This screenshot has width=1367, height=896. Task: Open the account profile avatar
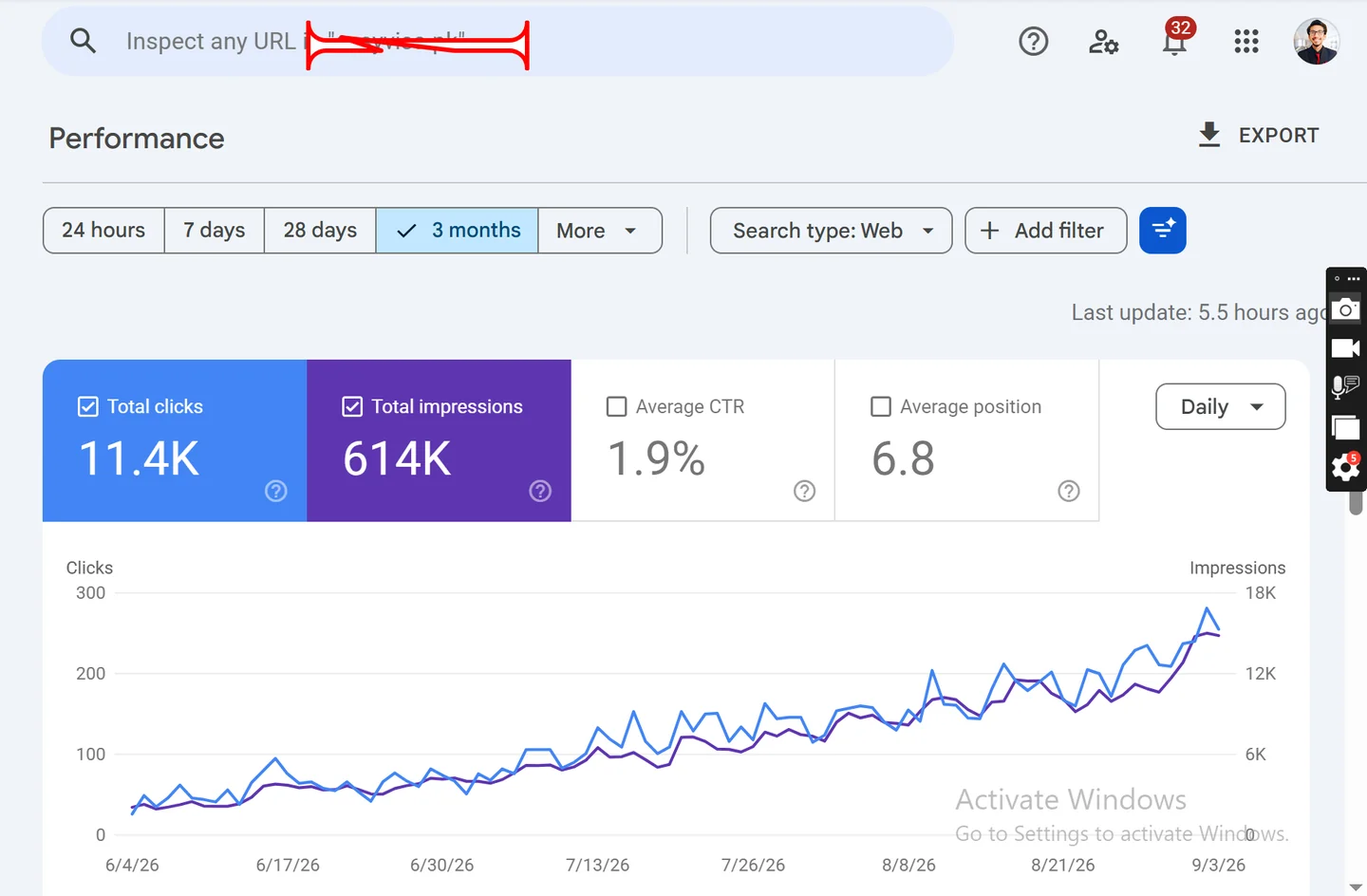[1317, 42]
